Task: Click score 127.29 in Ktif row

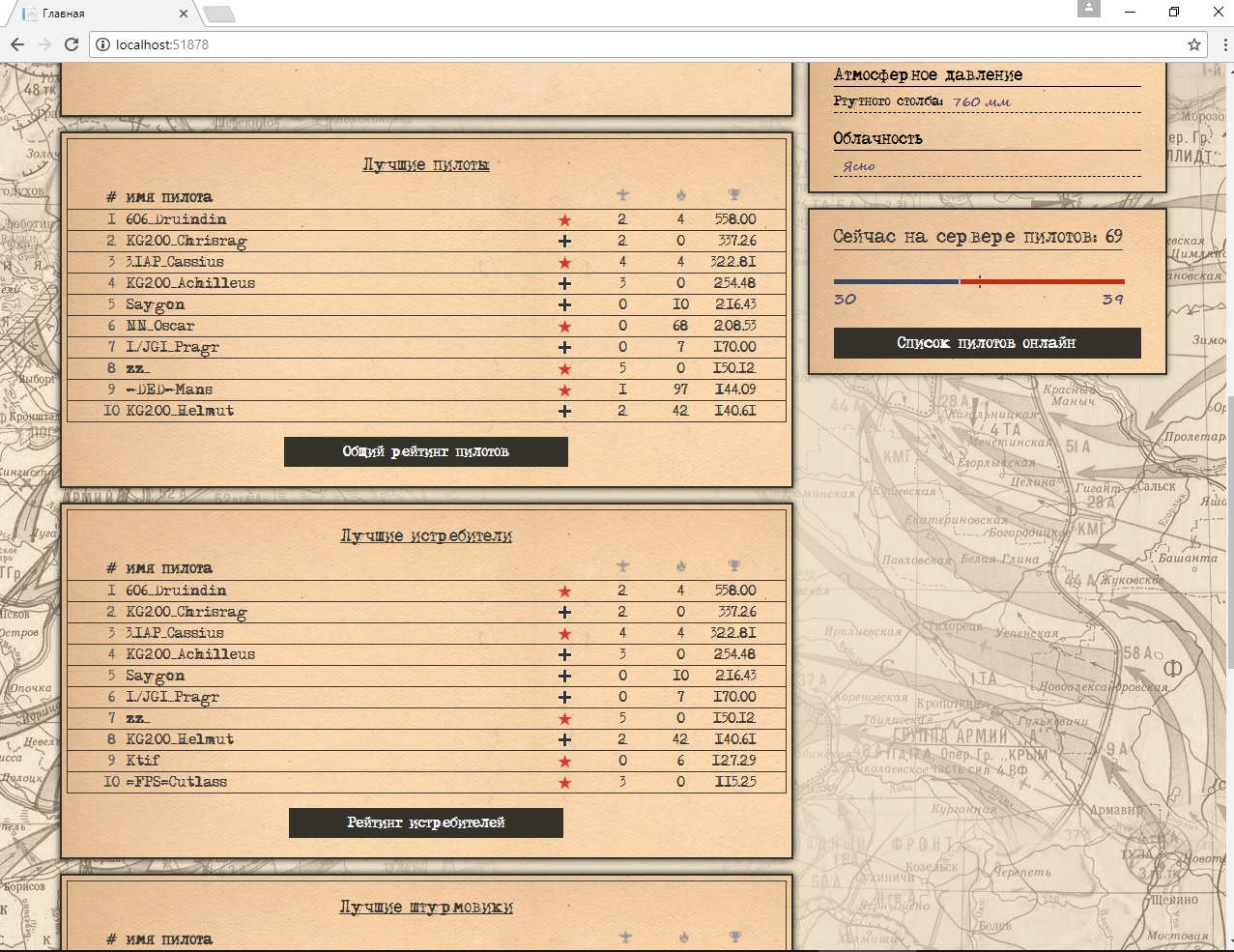Action: click(734, 762)
